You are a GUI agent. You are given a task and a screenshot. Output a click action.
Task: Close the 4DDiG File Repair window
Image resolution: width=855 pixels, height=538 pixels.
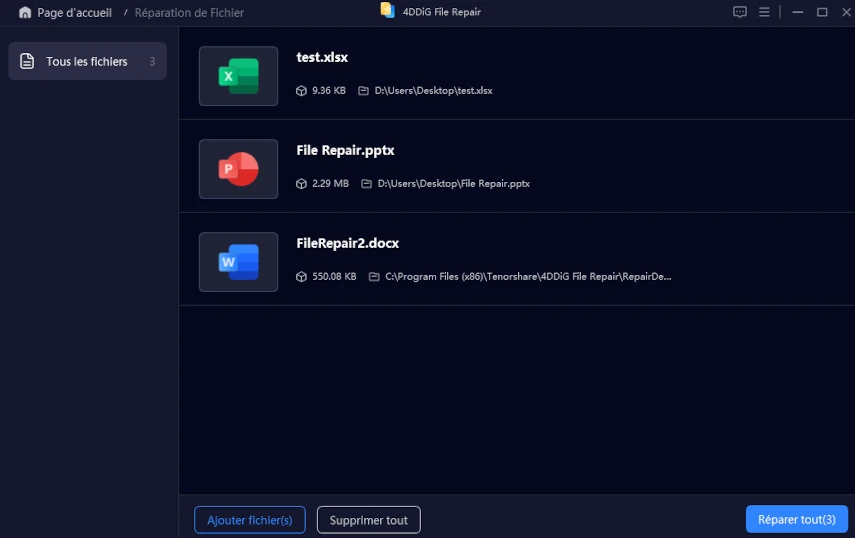846,12
